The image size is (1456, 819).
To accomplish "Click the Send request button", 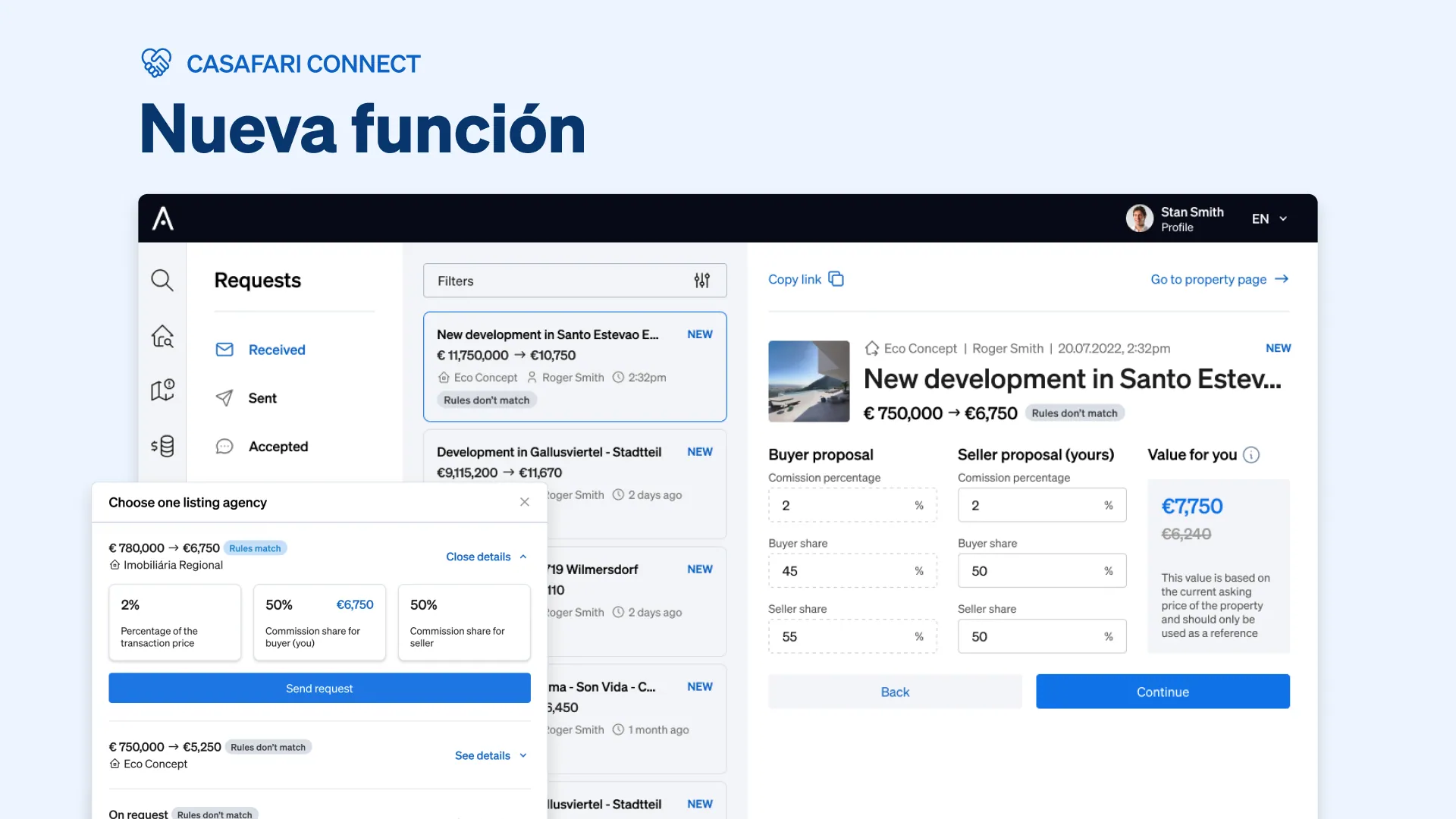I will 319,688.
